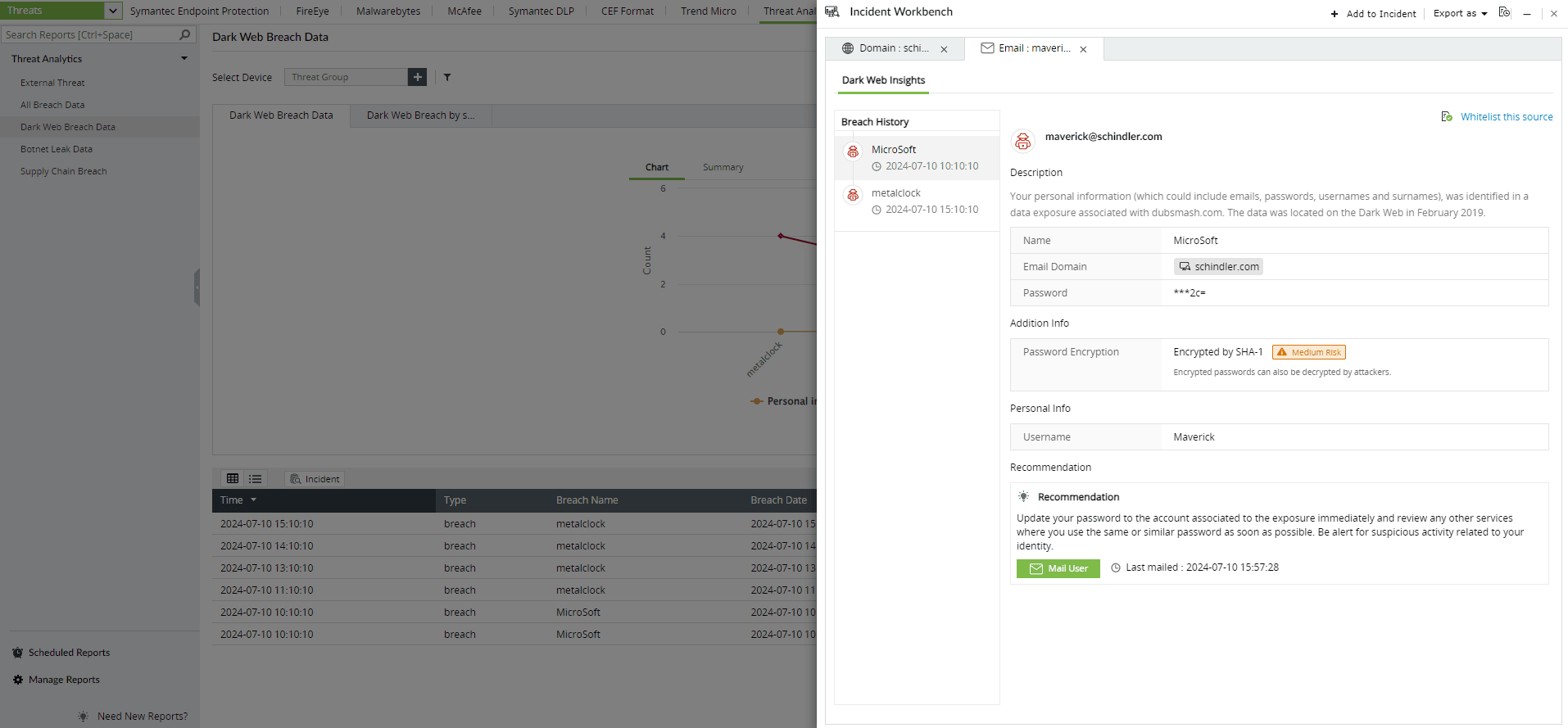Viewport: 1568px width, 728px height.
Task: Select table row 2024-07-10 15:10:10
Action: click(x=514, y=524)
